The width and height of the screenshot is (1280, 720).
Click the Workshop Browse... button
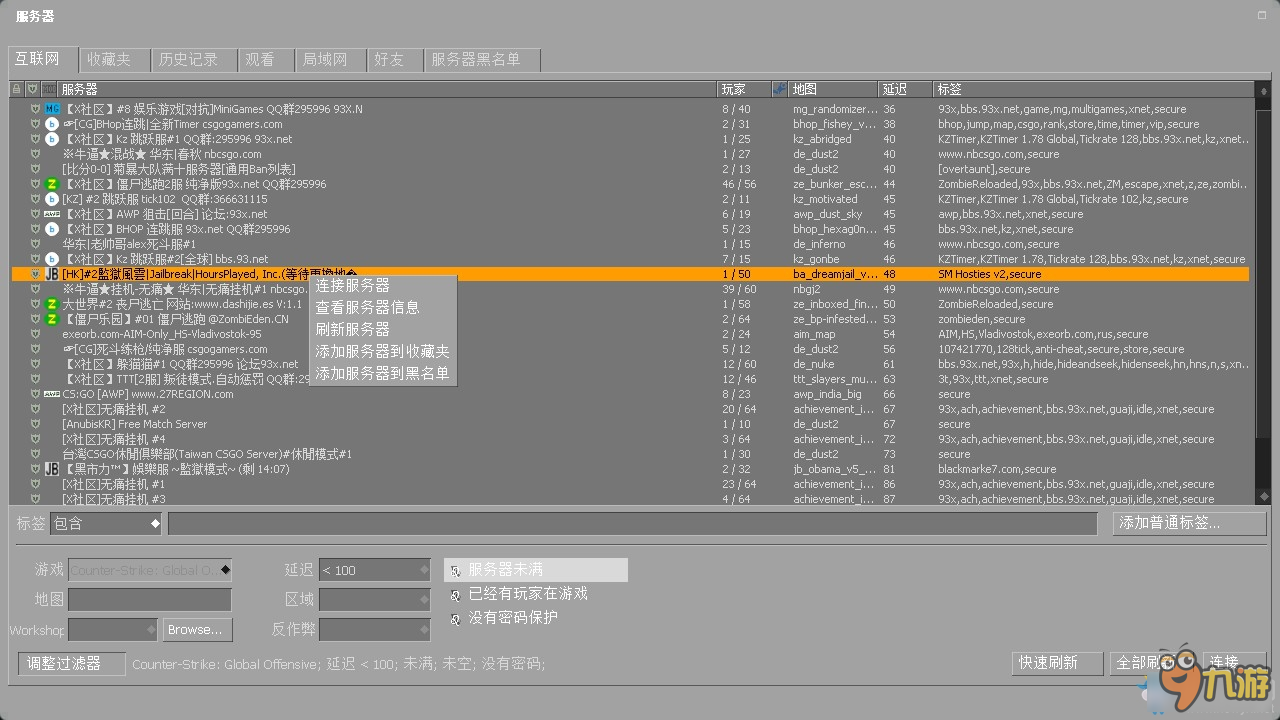pos(196,630)
